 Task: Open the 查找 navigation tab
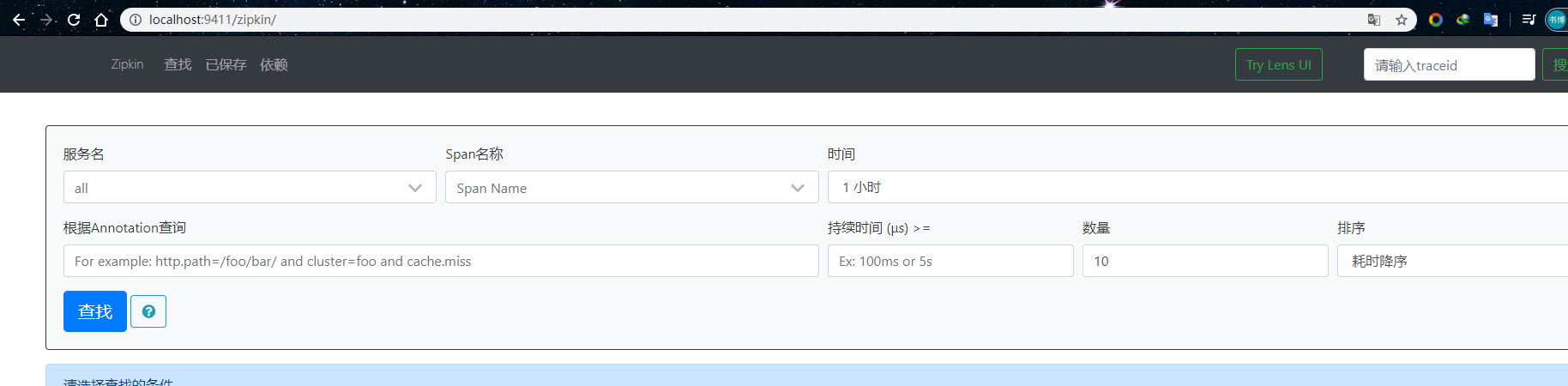(178, 64)
